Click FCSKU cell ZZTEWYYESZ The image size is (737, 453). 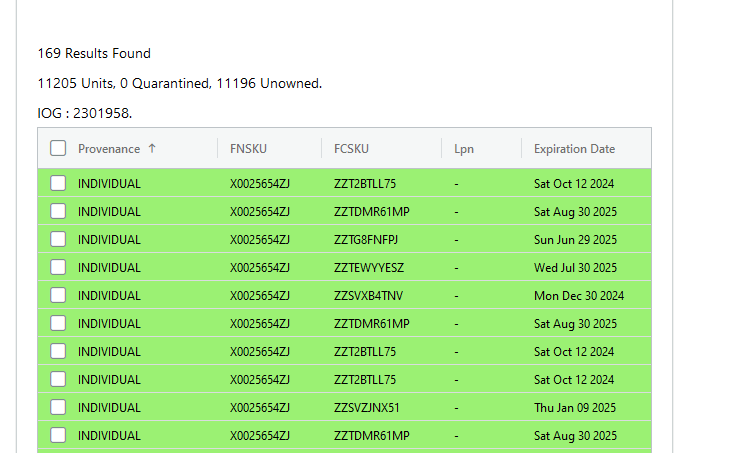369,268
